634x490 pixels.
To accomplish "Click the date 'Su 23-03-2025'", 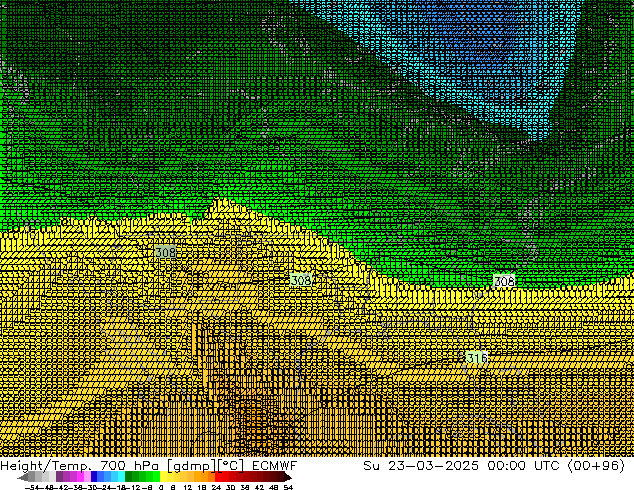I will click(421, 466).
